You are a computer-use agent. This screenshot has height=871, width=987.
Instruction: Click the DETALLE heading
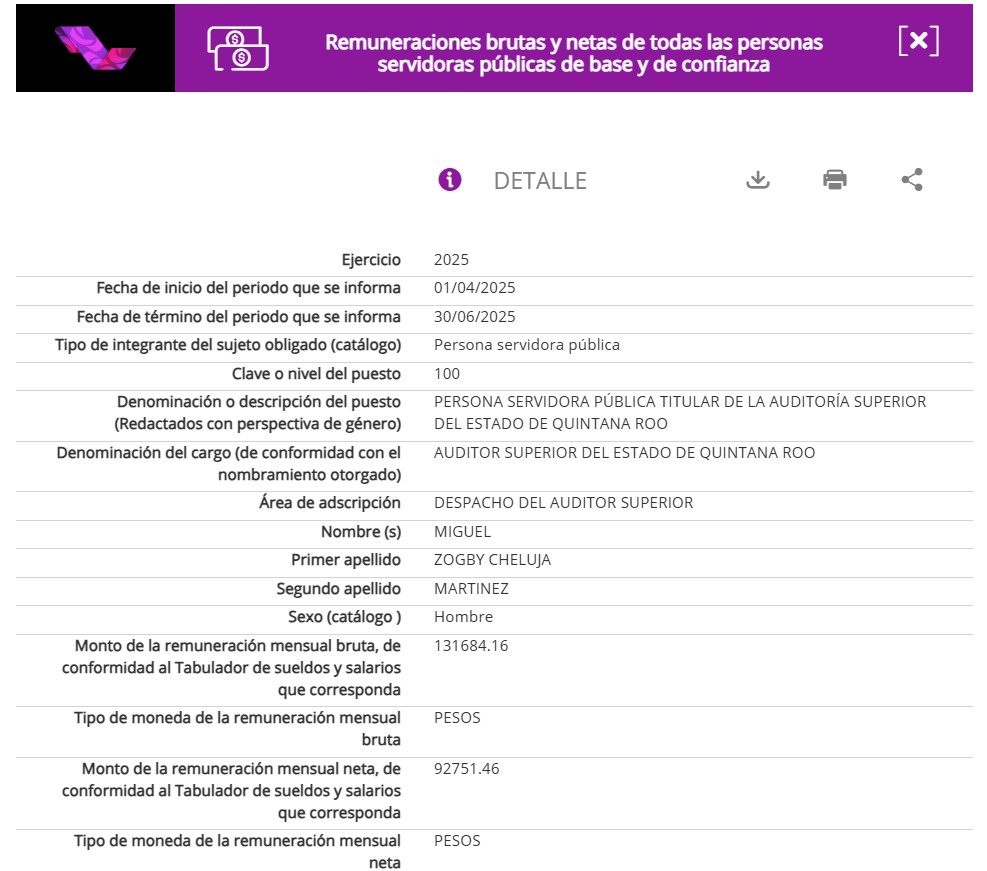pyautogui.click(x=540, y=181)
